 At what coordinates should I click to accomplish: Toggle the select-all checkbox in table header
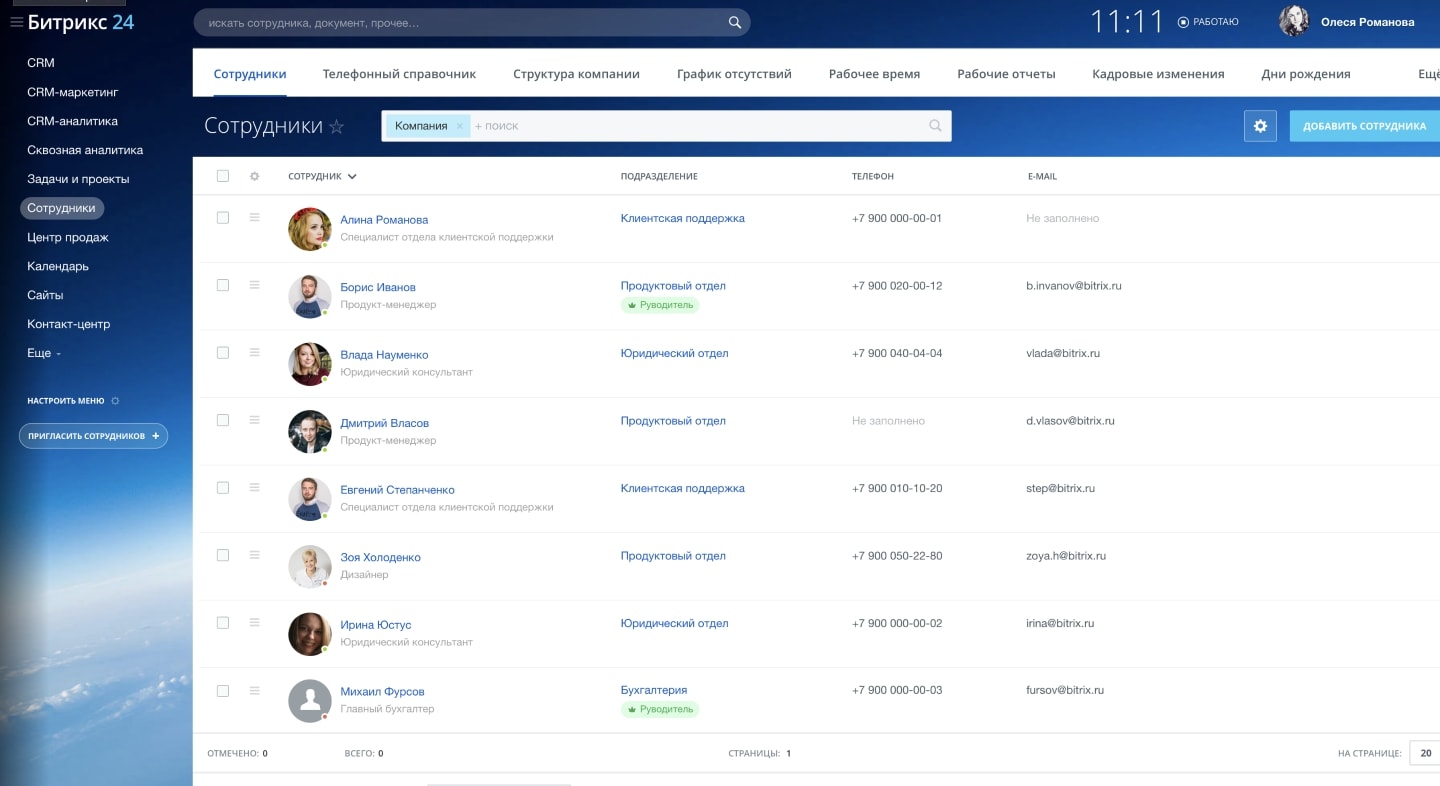pos(223,176)
